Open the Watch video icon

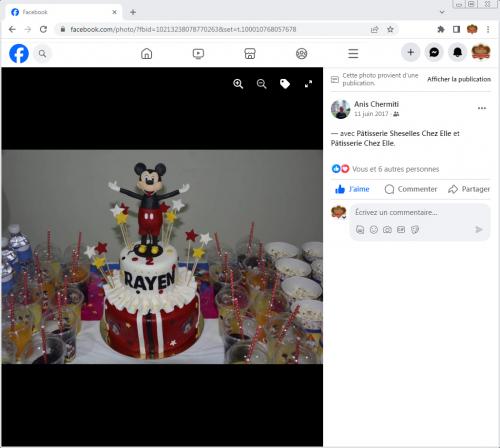(x=198, y=54)
